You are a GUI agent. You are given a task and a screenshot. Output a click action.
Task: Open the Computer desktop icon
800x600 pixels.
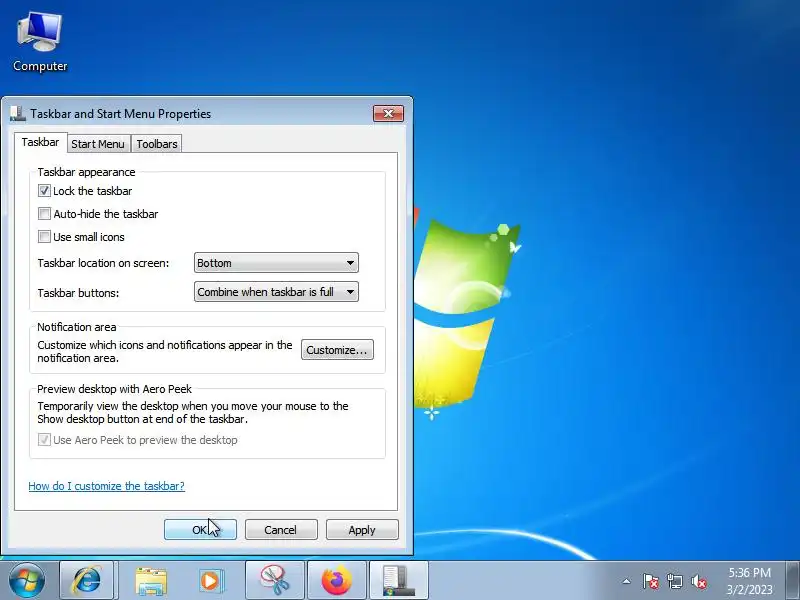[x=40, y=42]
